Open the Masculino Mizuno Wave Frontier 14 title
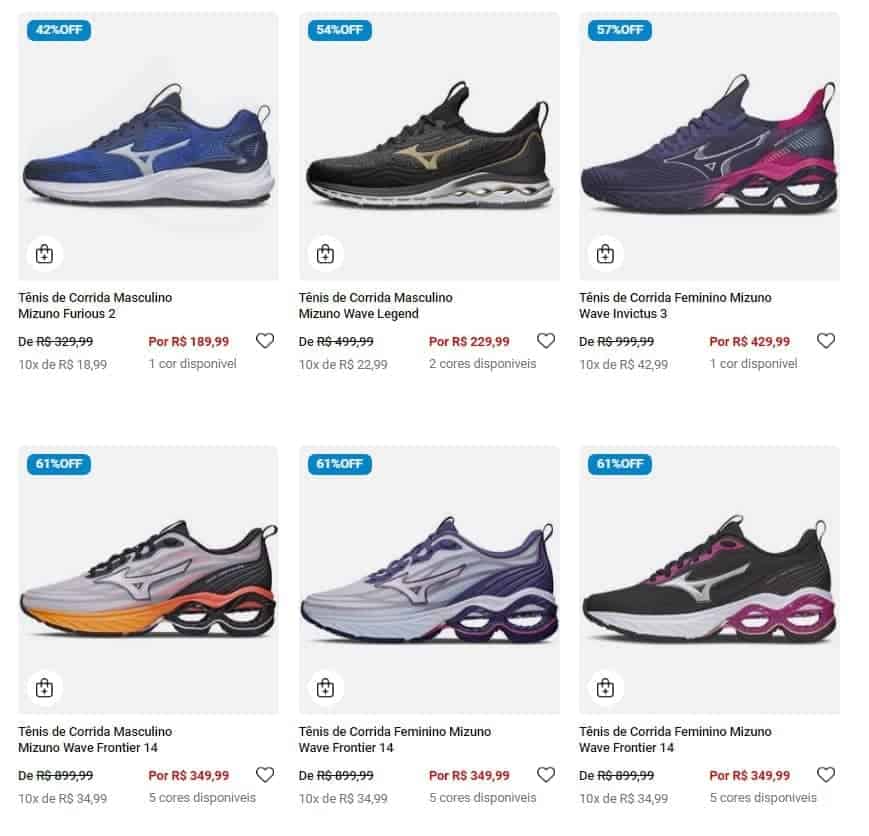Viewport: 869px width, 836px height. click(95, 740)
